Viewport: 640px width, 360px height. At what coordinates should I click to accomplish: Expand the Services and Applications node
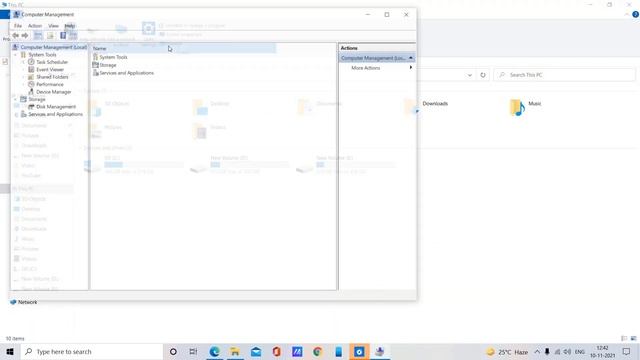click(16, 114)
